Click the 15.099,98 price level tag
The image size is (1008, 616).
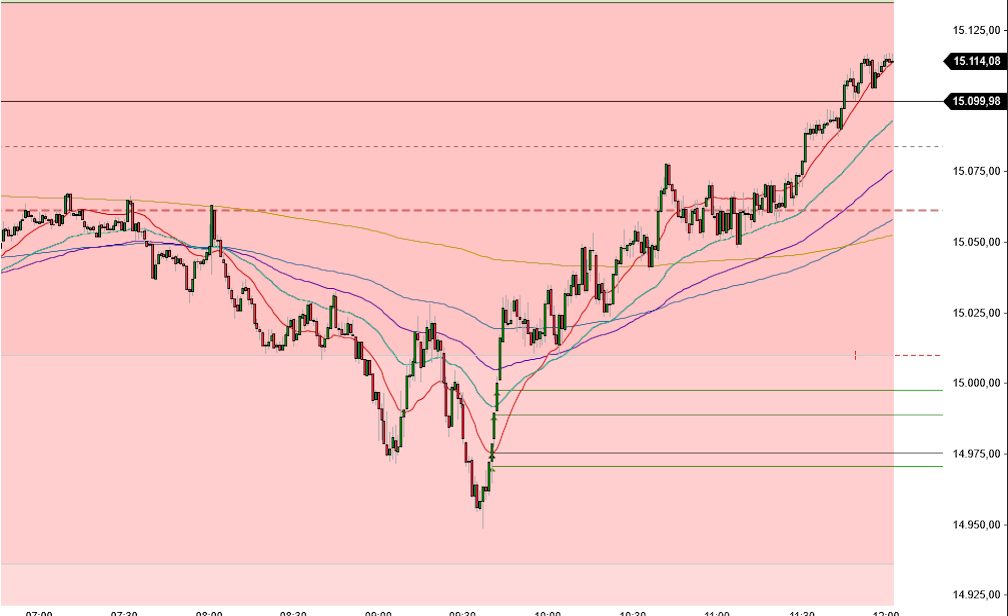coord(974,100)
